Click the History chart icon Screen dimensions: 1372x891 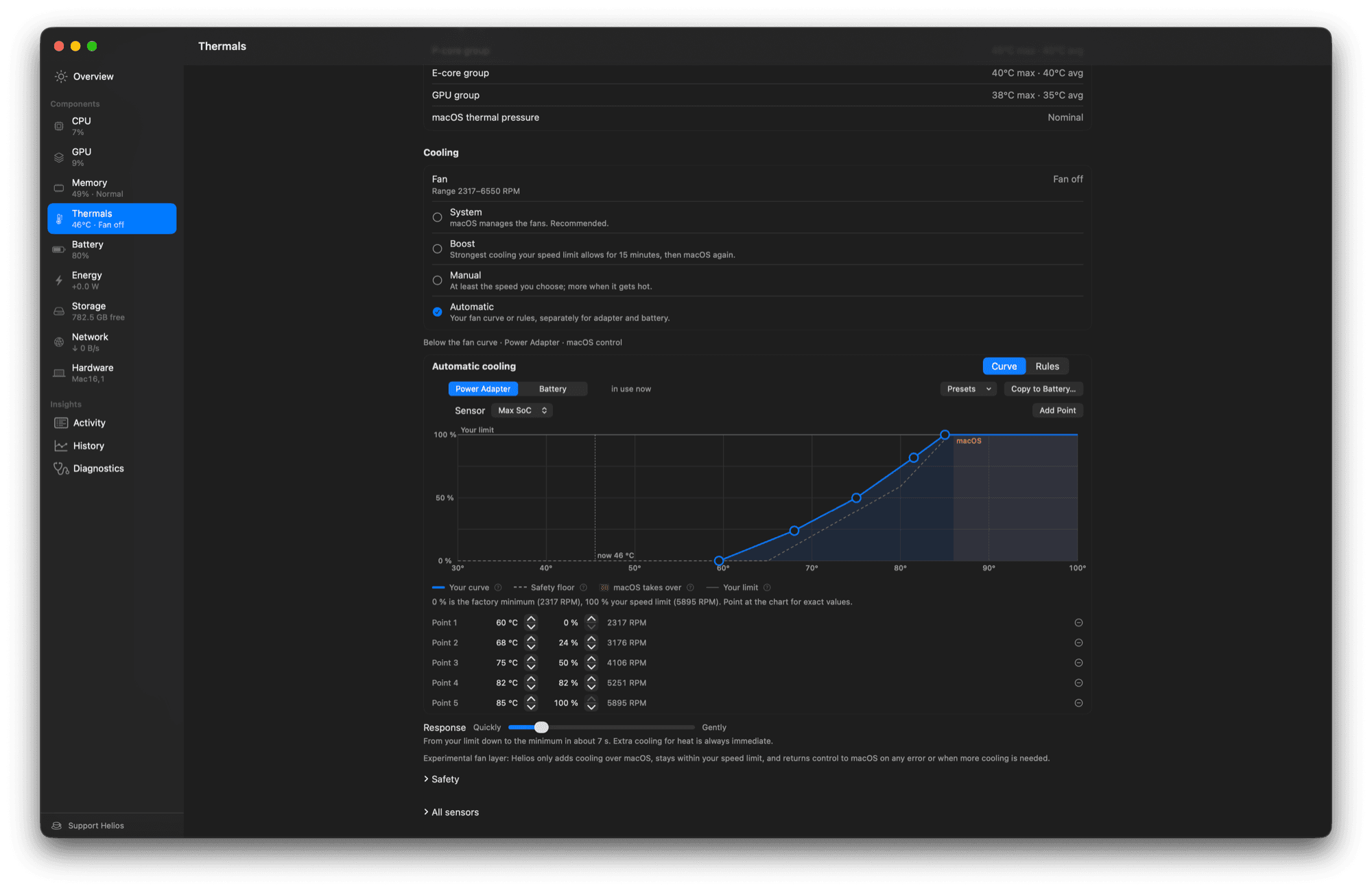[61, 446]
